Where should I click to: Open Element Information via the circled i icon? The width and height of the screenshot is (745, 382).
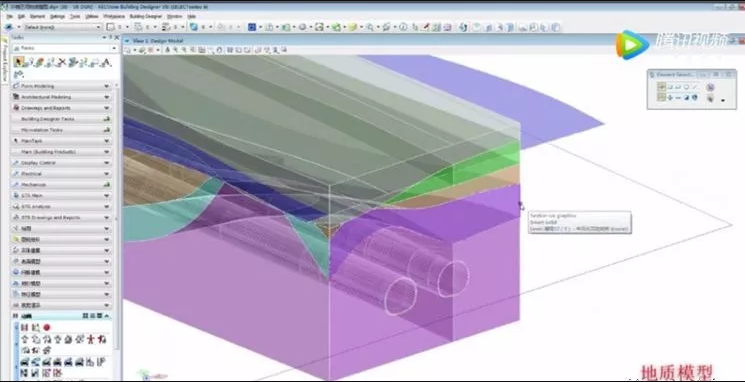click(403, 27)
